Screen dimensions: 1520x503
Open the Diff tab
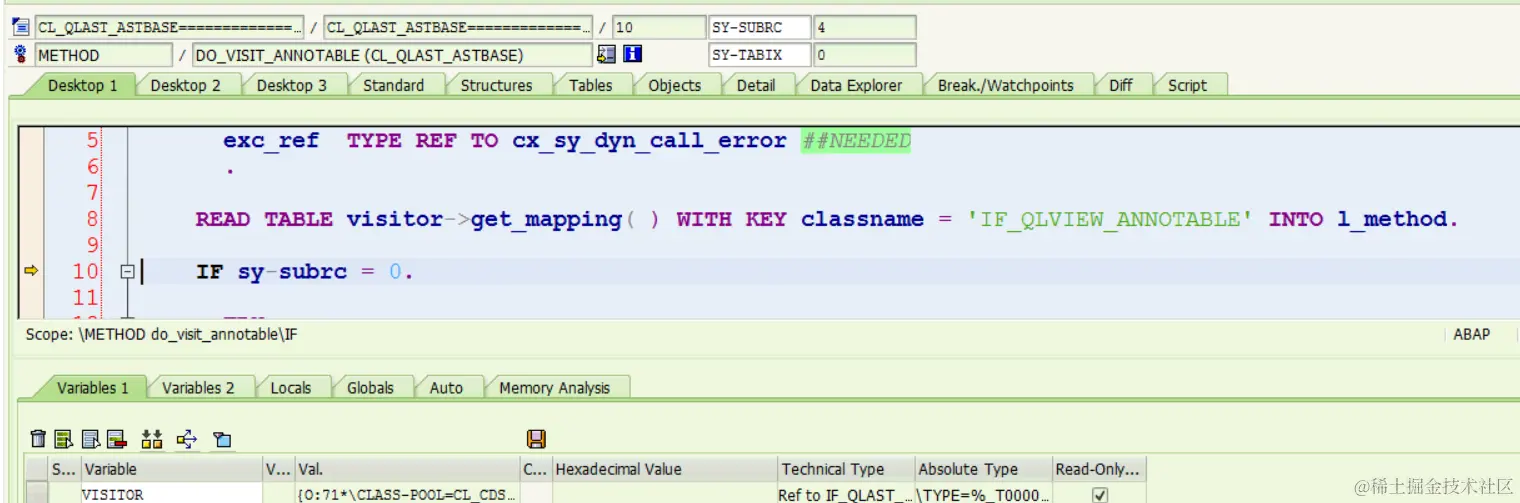1121,85
